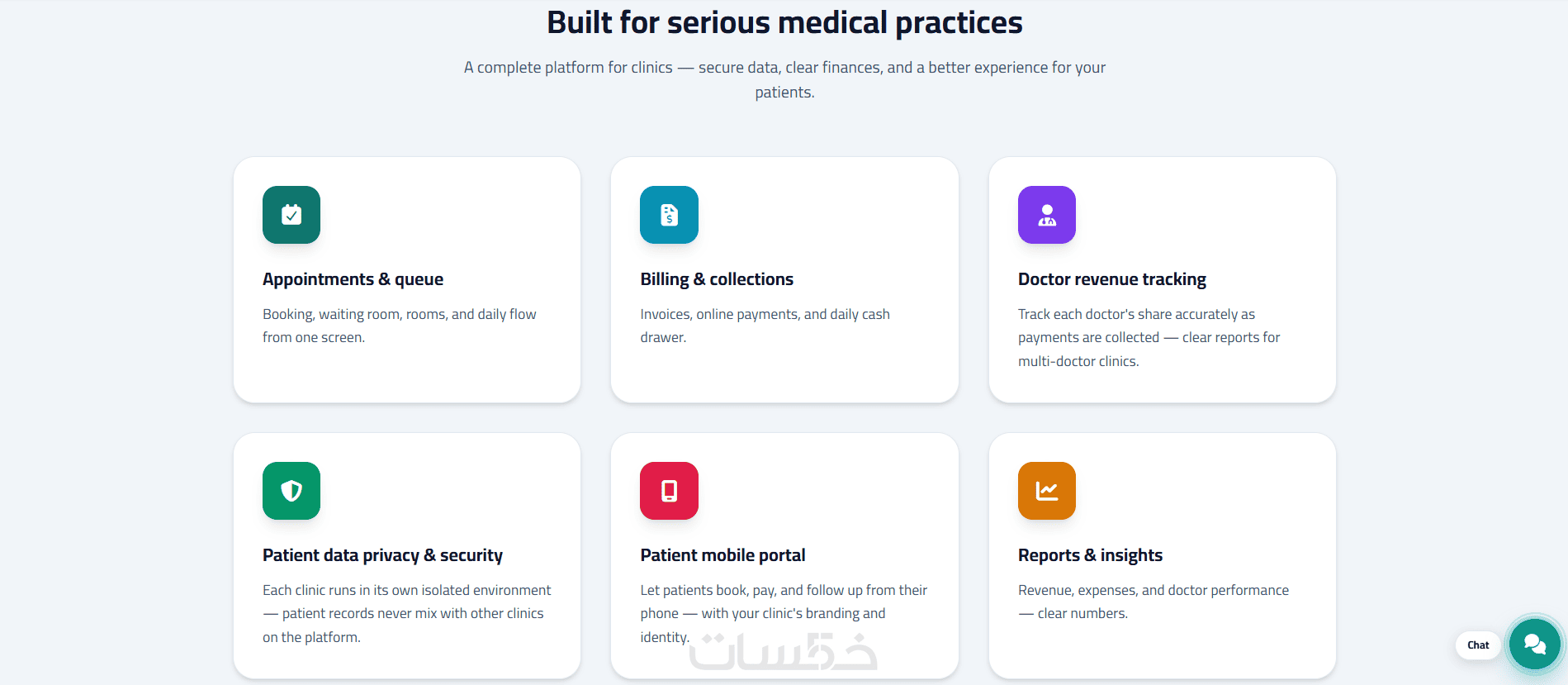Select the Reports & insights heading

[x=1090, y=555]
